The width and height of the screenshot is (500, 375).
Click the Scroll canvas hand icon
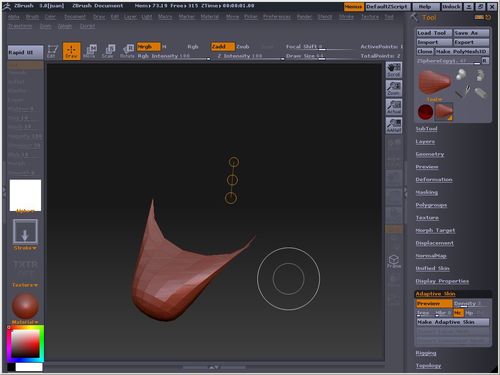pyautogui.click(x=394, y=70)
